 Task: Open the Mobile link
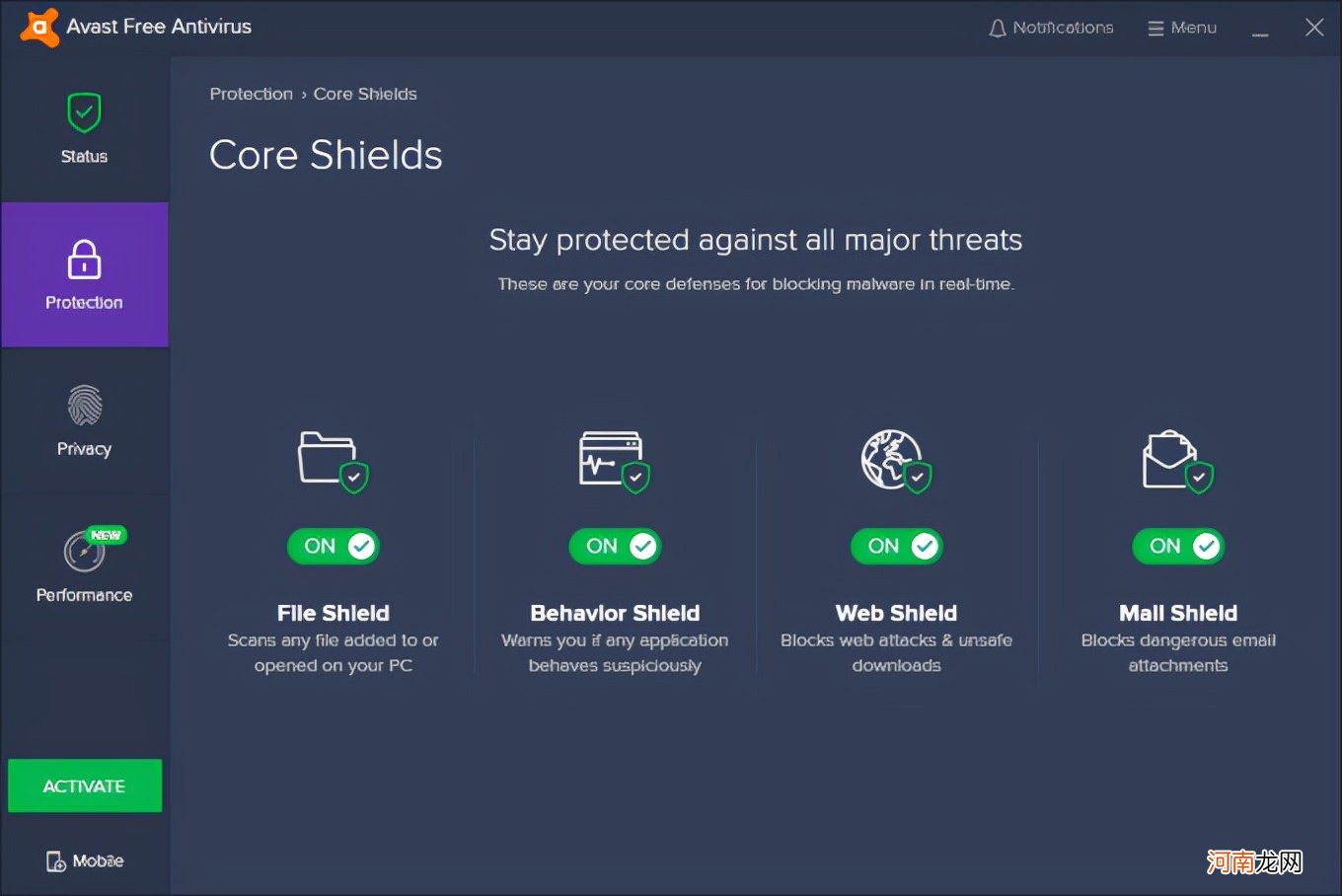(98, 861)
